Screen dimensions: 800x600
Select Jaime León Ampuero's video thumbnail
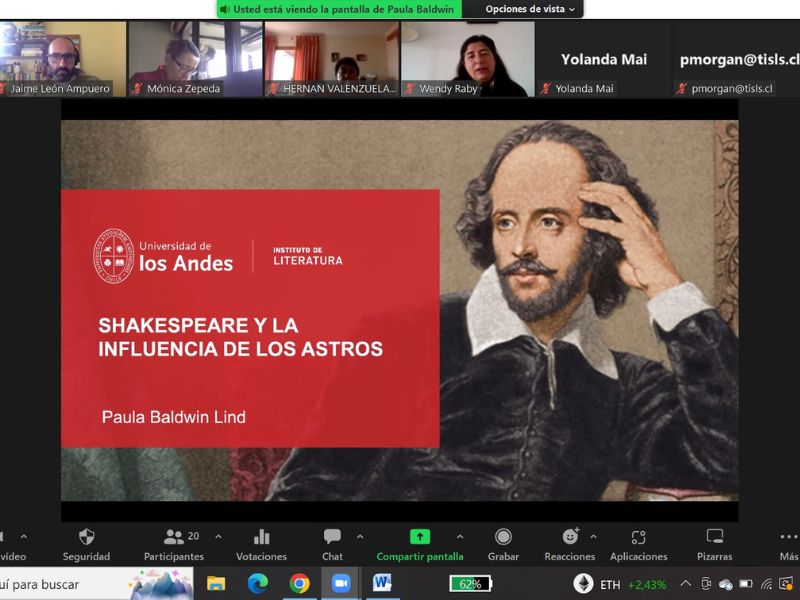[63, 59]
